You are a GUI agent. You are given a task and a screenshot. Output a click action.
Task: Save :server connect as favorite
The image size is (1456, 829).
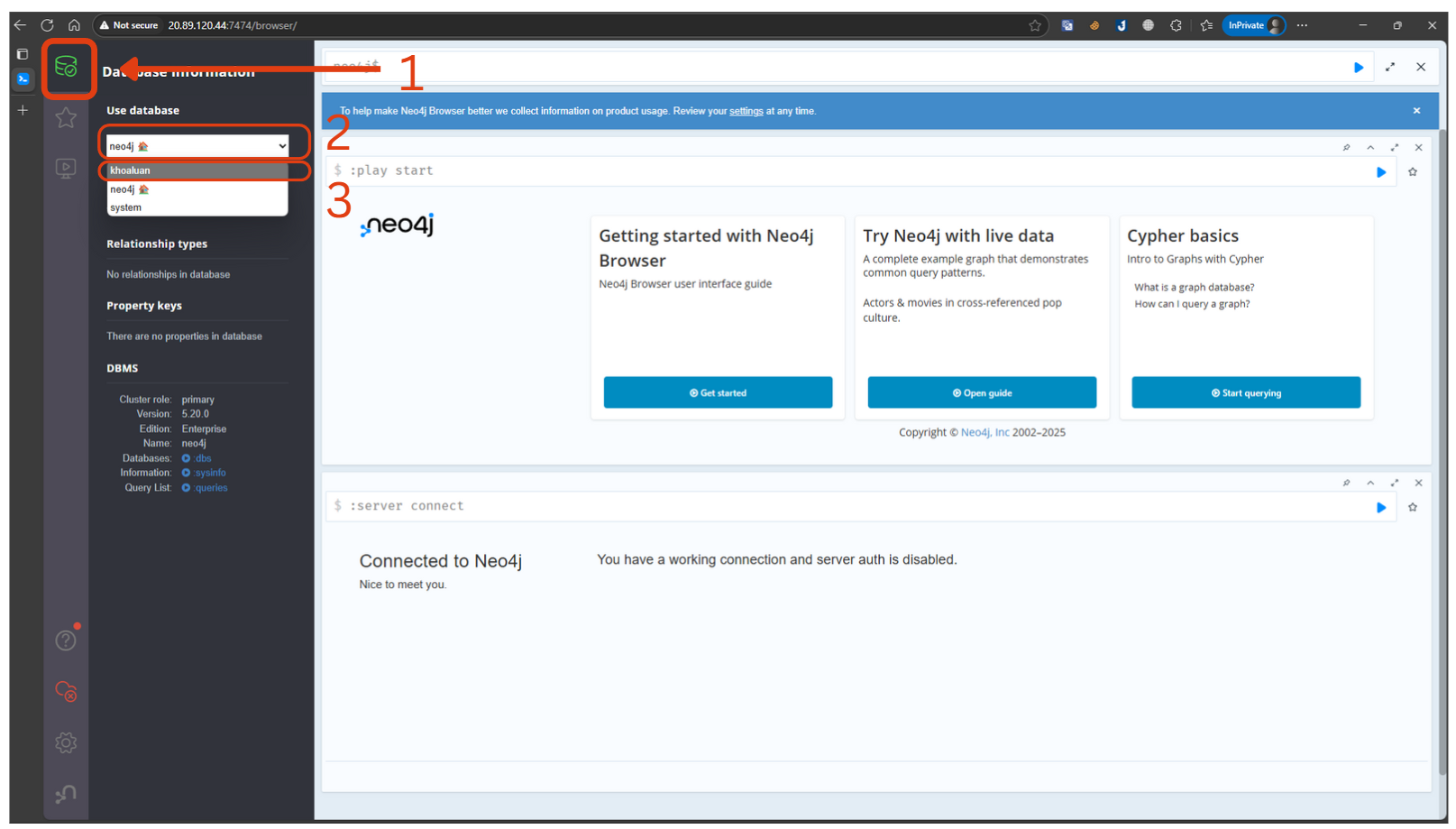pyautogui.click(x=1413, y=508)
